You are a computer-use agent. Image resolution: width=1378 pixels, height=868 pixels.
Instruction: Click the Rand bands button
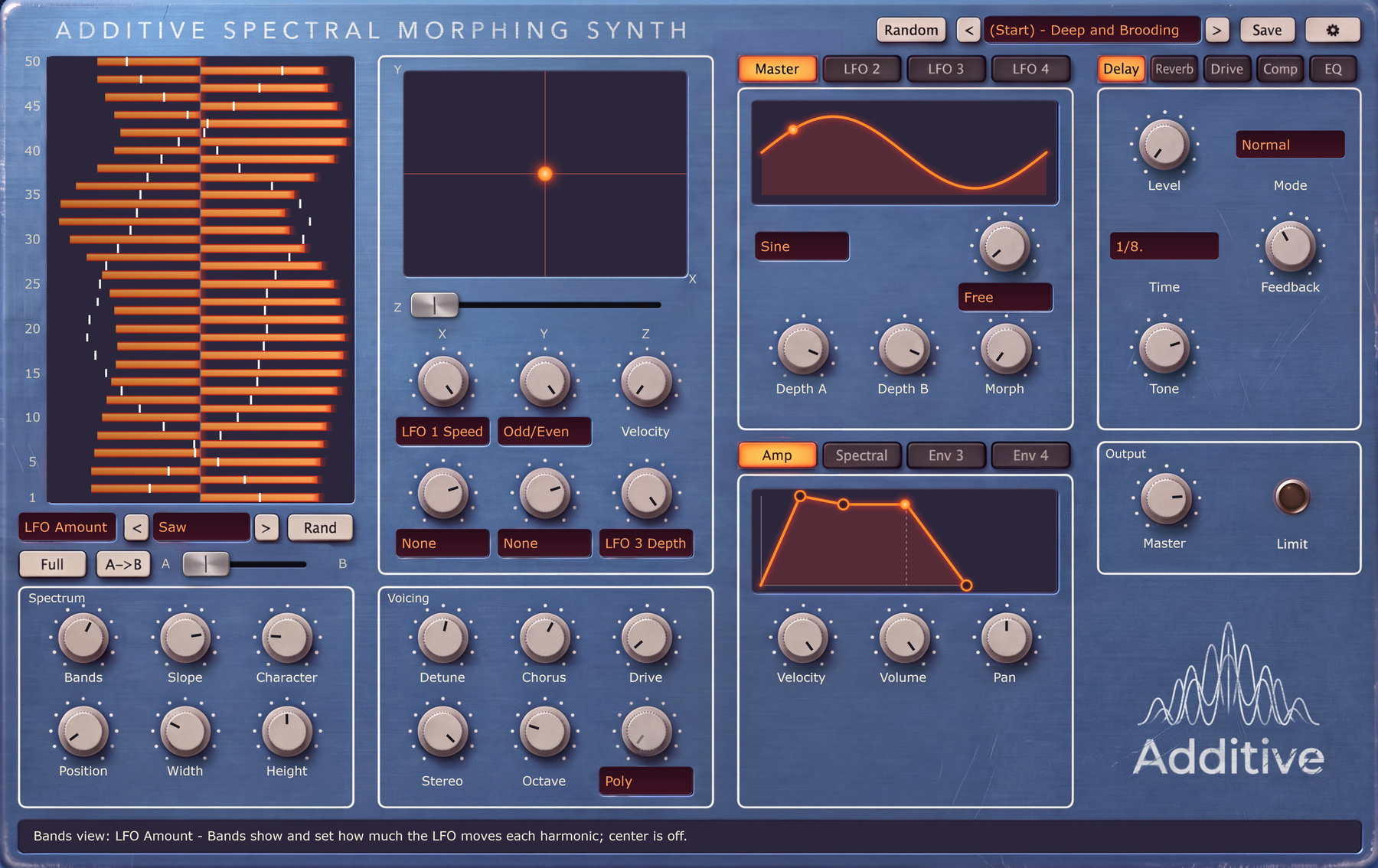point(320,527)
